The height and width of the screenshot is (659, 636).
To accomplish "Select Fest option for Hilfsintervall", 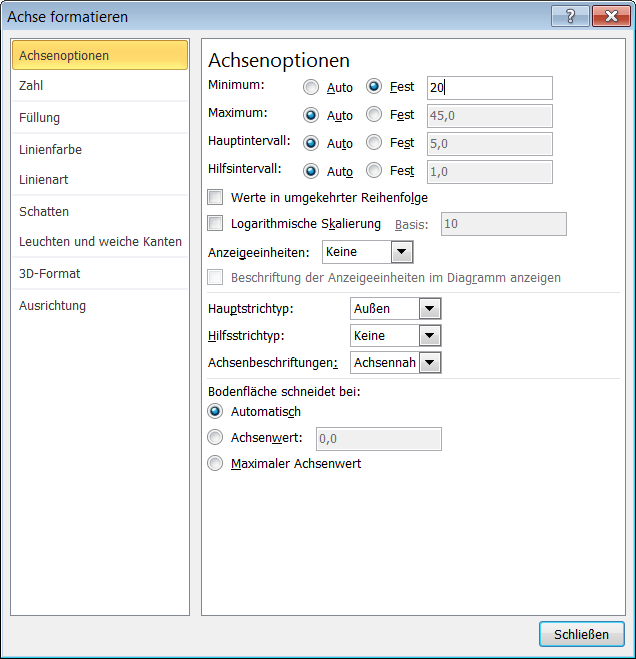I will 374,171.
